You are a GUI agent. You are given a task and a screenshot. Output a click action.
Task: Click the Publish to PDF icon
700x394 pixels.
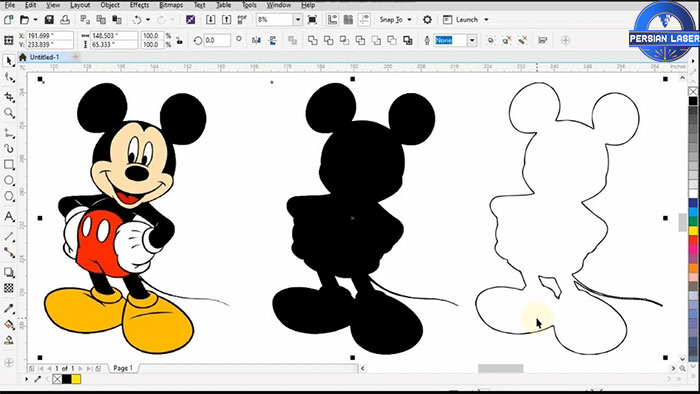242,20
